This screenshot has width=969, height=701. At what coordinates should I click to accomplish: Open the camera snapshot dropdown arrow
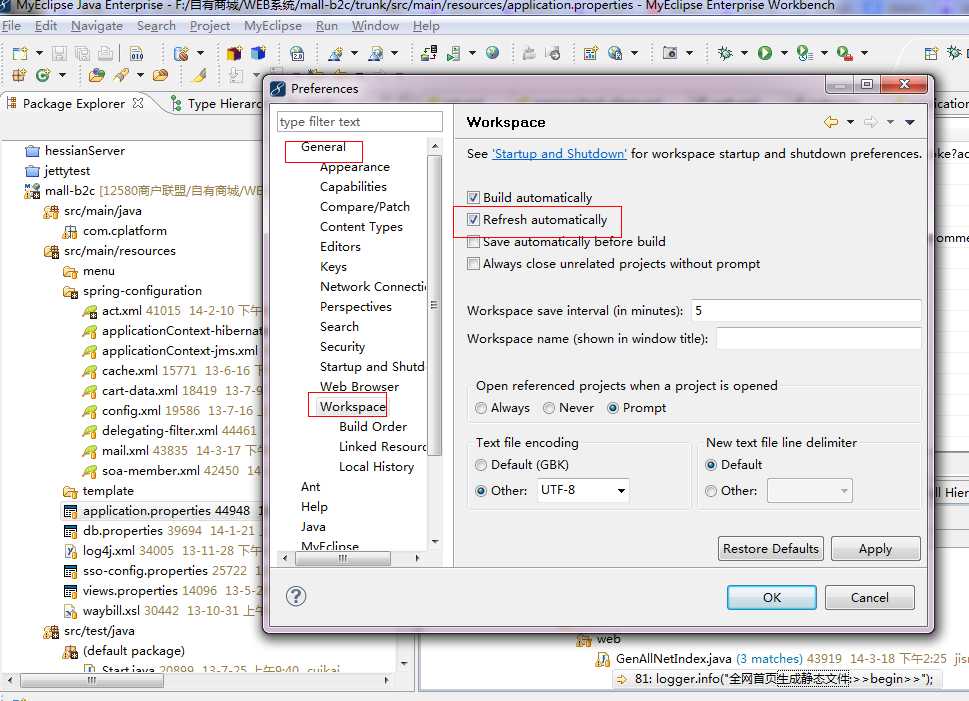pos(689,53)
